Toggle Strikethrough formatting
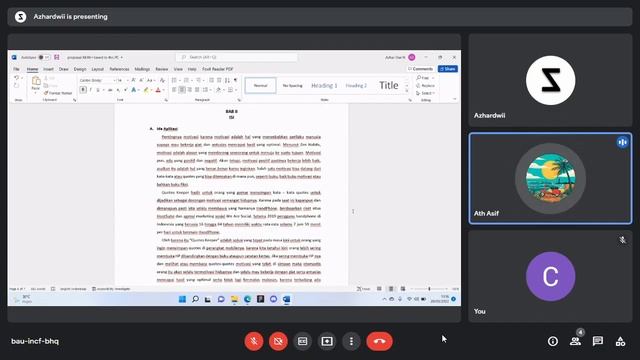This screenshot has width=640, height=360. click(x=110, y=90)
